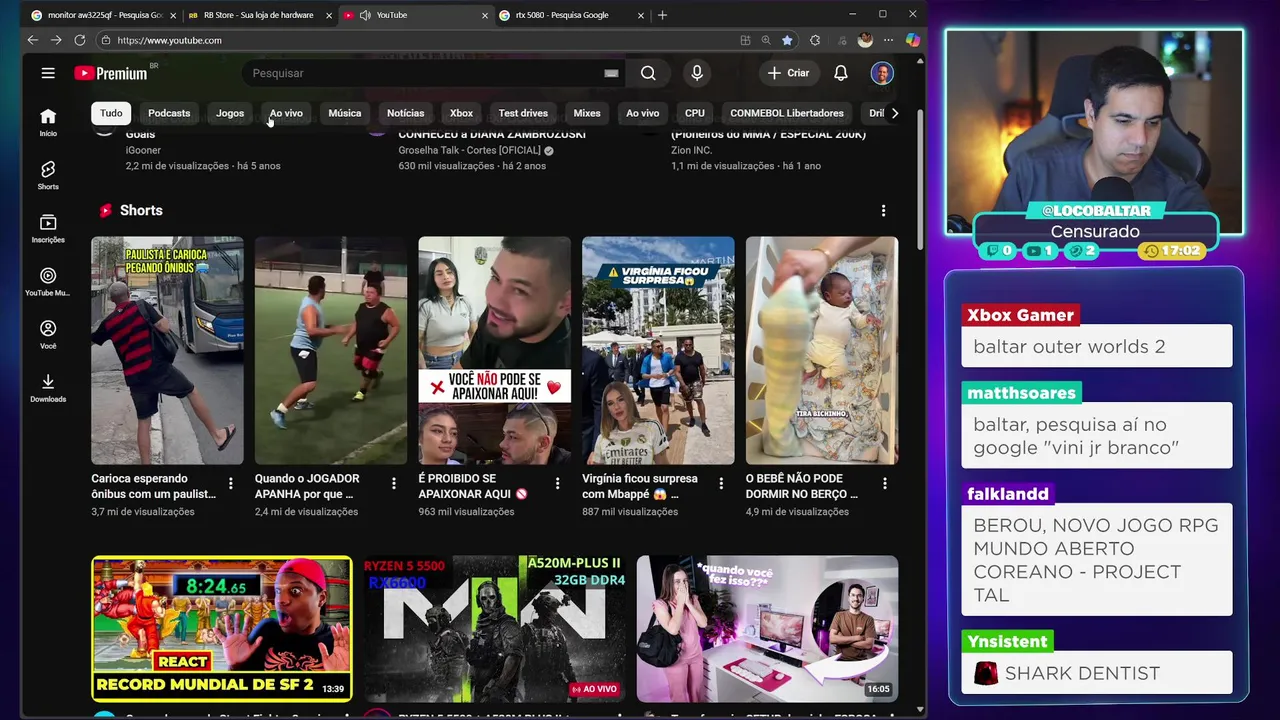Open RECORD MUNDIAL DE SF 2 video

[221, 629]
